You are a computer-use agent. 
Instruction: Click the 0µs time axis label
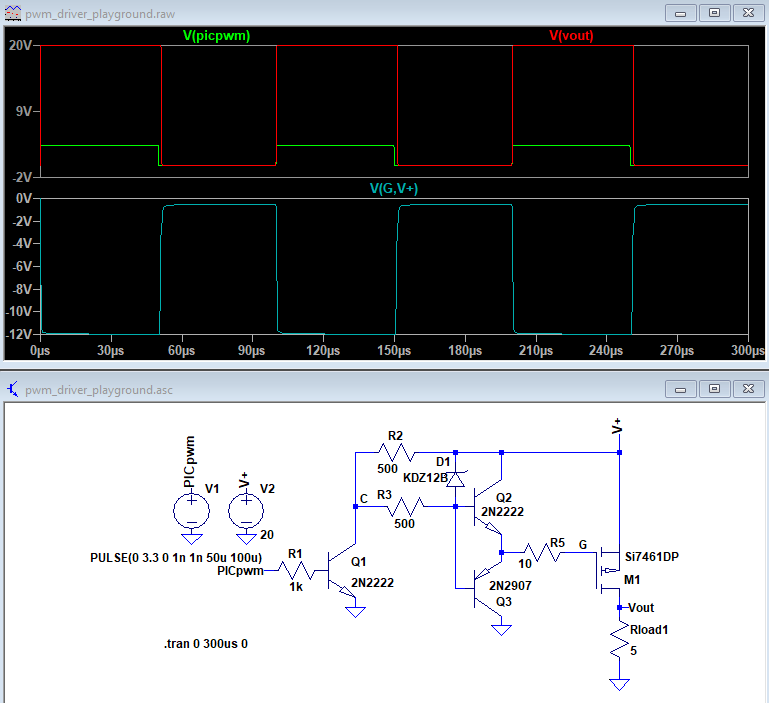tap(40, 350)
